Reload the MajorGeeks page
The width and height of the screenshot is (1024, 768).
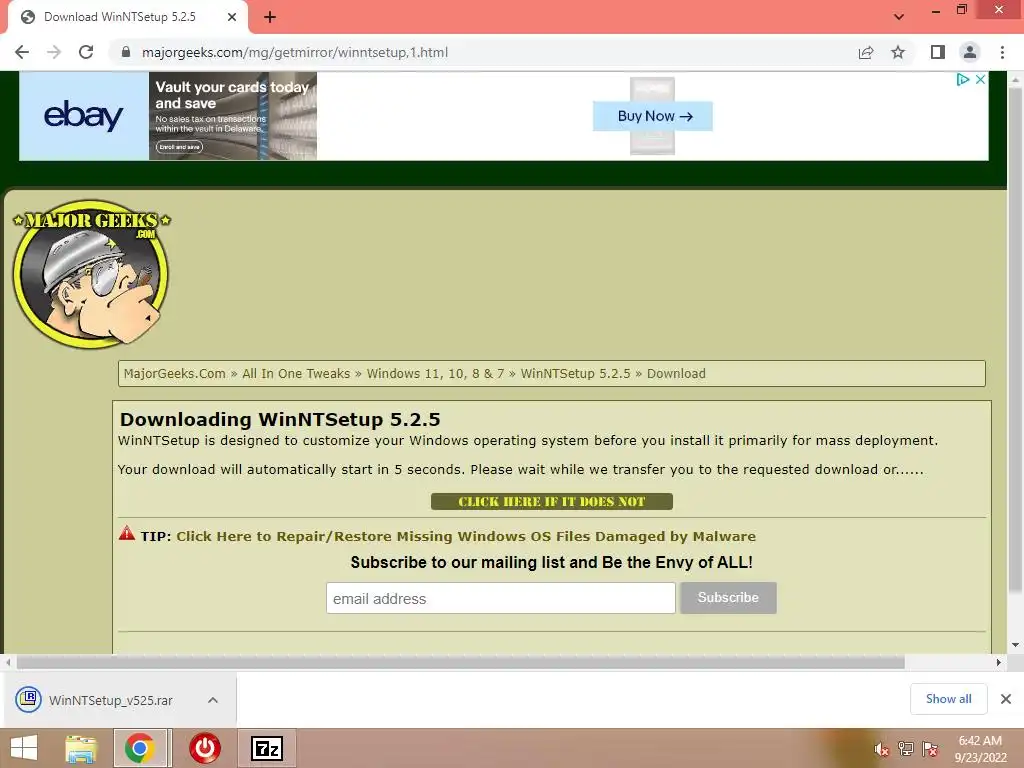coord(86,52)
